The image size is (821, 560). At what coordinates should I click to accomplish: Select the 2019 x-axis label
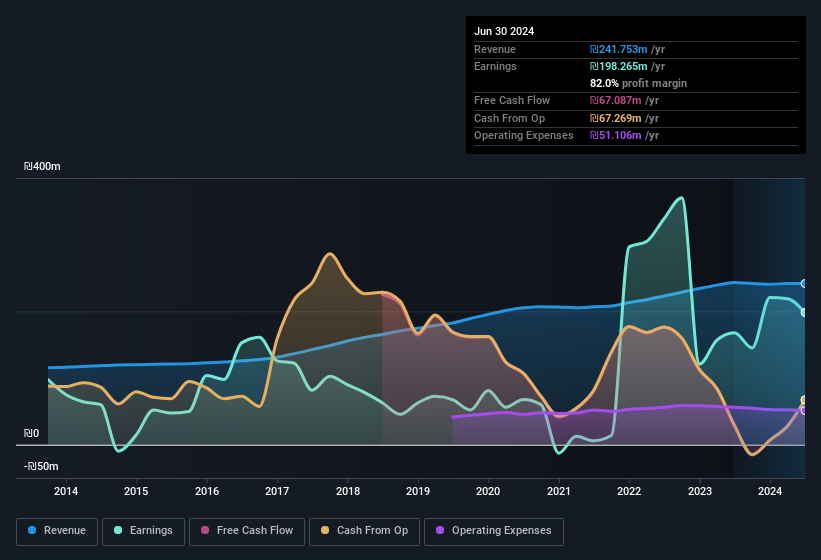click(418, 491)
